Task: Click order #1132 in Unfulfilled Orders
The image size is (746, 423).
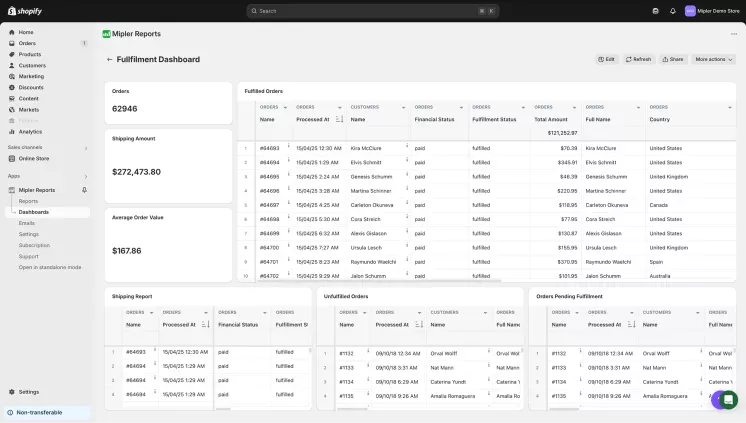Action: pos(346,354)
